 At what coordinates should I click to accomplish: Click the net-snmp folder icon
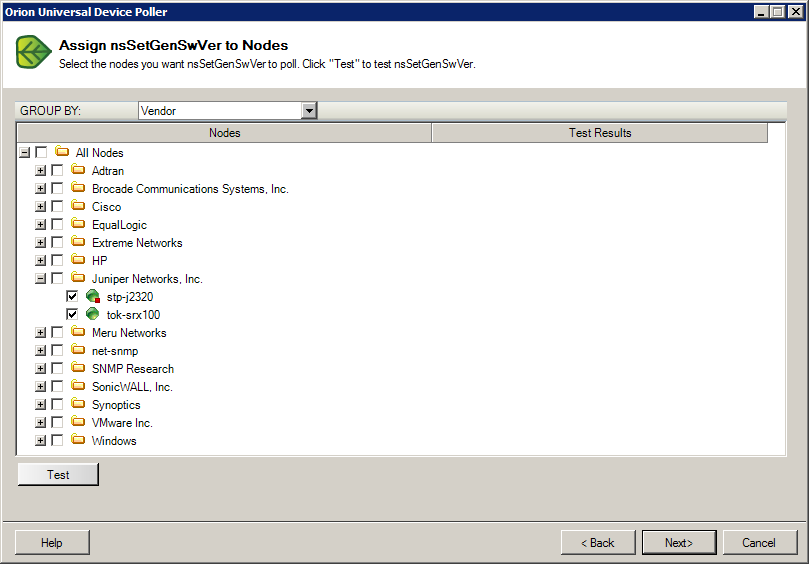(78, 350)
